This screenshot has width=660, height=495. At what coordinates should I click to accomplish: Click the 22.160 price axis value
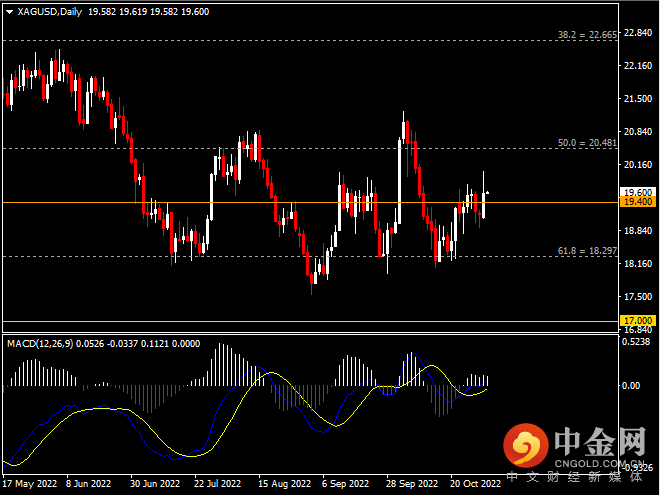click(638, 66)
